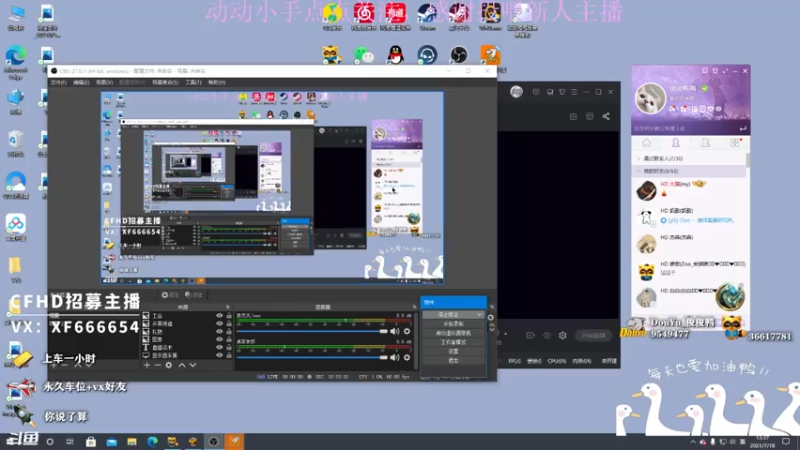Adjust second mixer track volume slider
Screen dimensions: 800x450
(312, 358)
